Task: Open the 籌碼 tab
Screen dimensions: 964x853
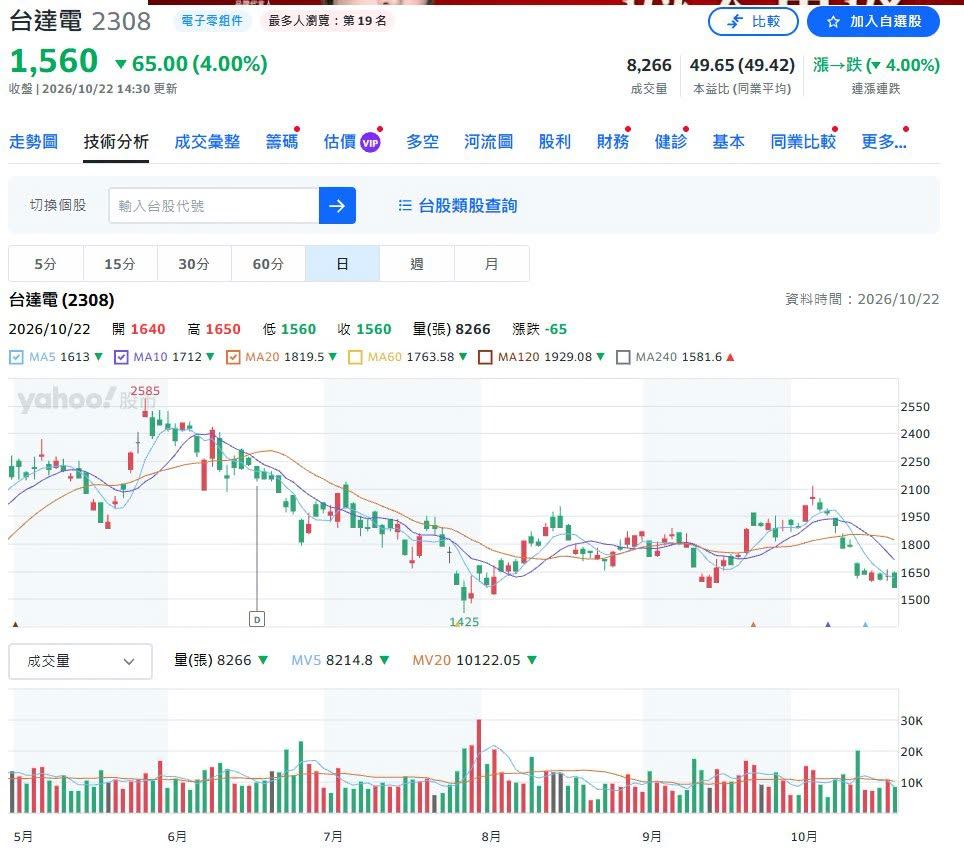Action: [282, 141]
